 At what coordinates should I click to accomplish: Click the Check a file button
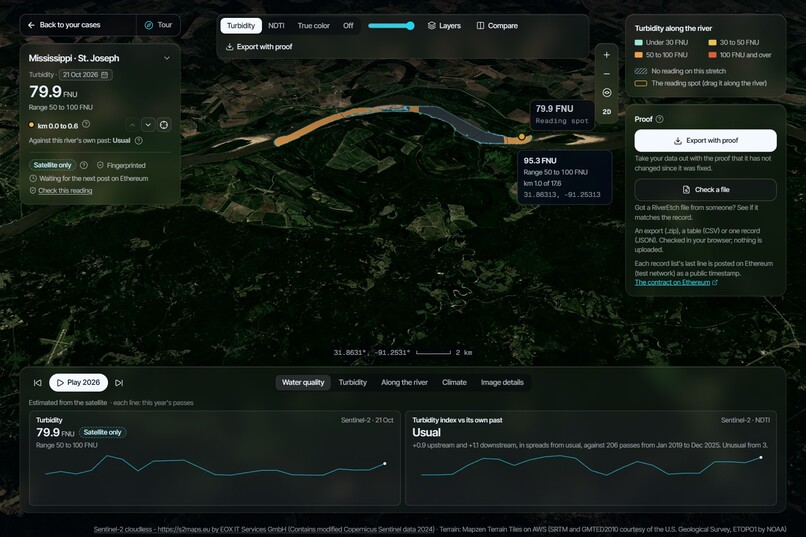(x=705, y=190)
